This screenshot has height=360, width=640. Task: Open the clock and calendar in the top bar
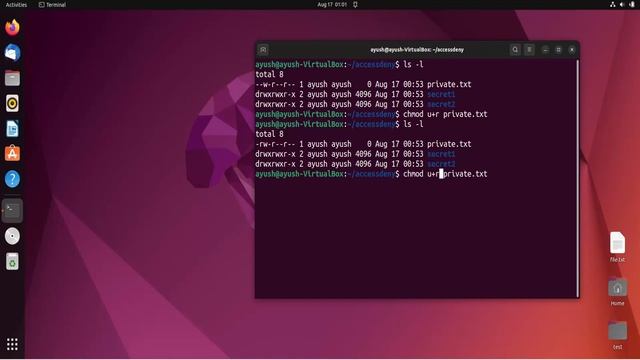coord(332,4)
